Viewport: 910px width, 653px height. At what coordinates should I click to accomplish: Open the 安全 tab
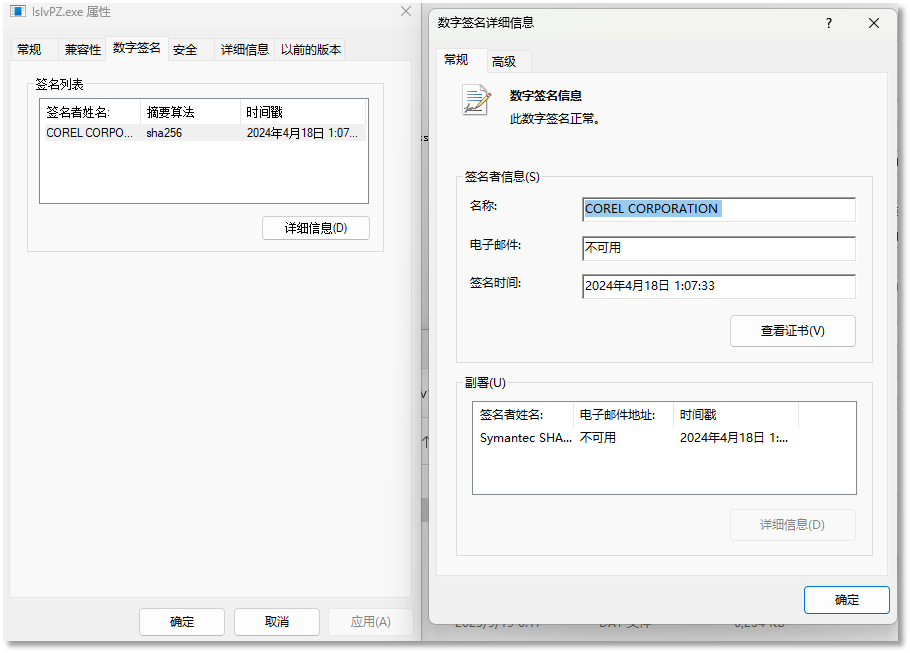[x=186, y=48]
